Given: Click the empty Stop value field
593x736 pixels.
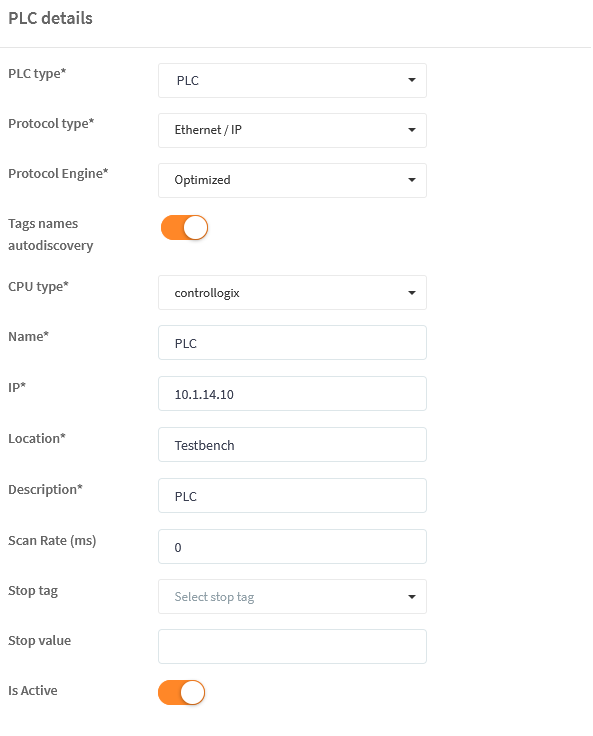Looking at the screenshot, I should [x=292, y=647].
